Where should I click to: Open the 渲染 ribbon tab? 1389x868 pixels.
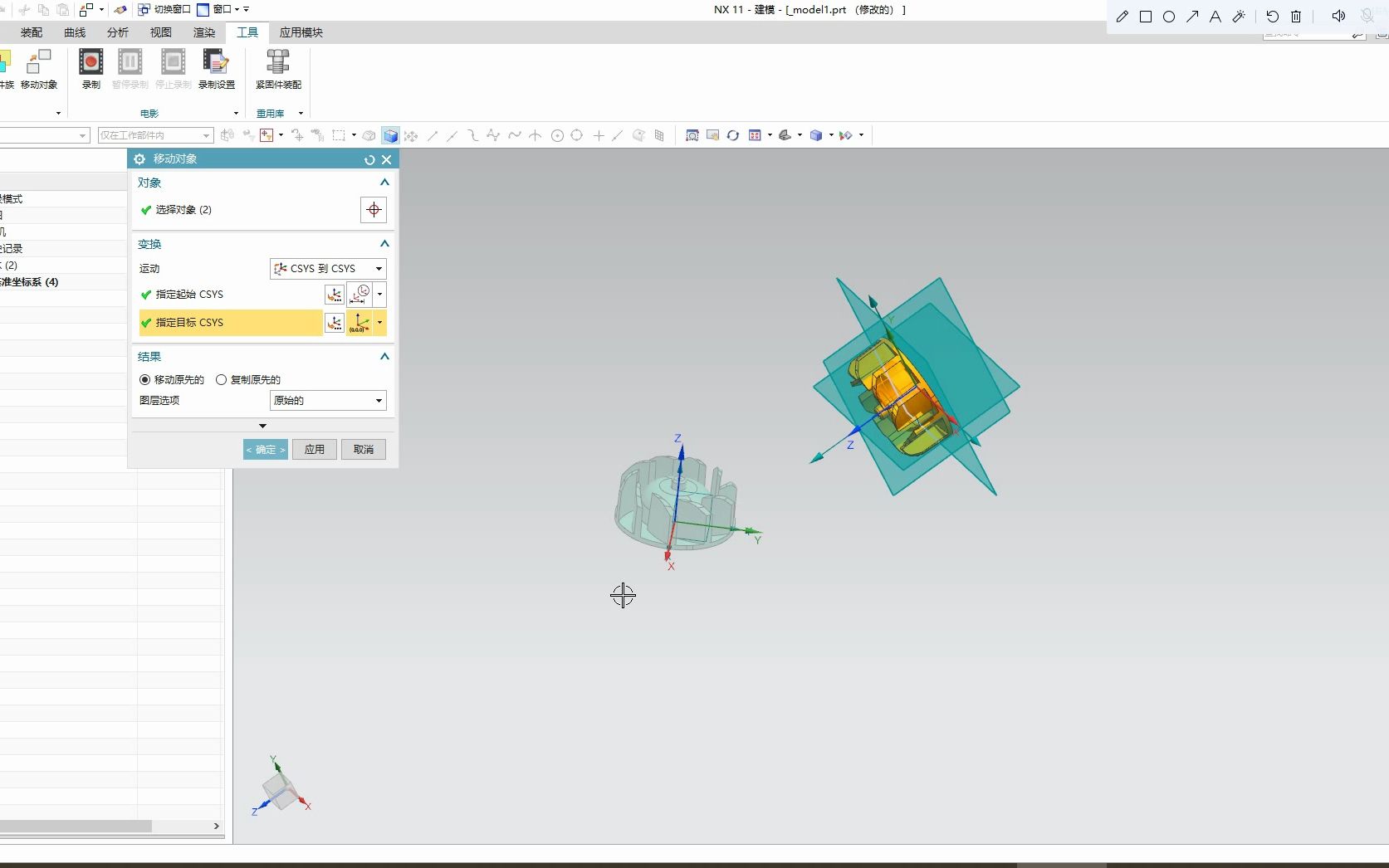click(x=204, y=32)
